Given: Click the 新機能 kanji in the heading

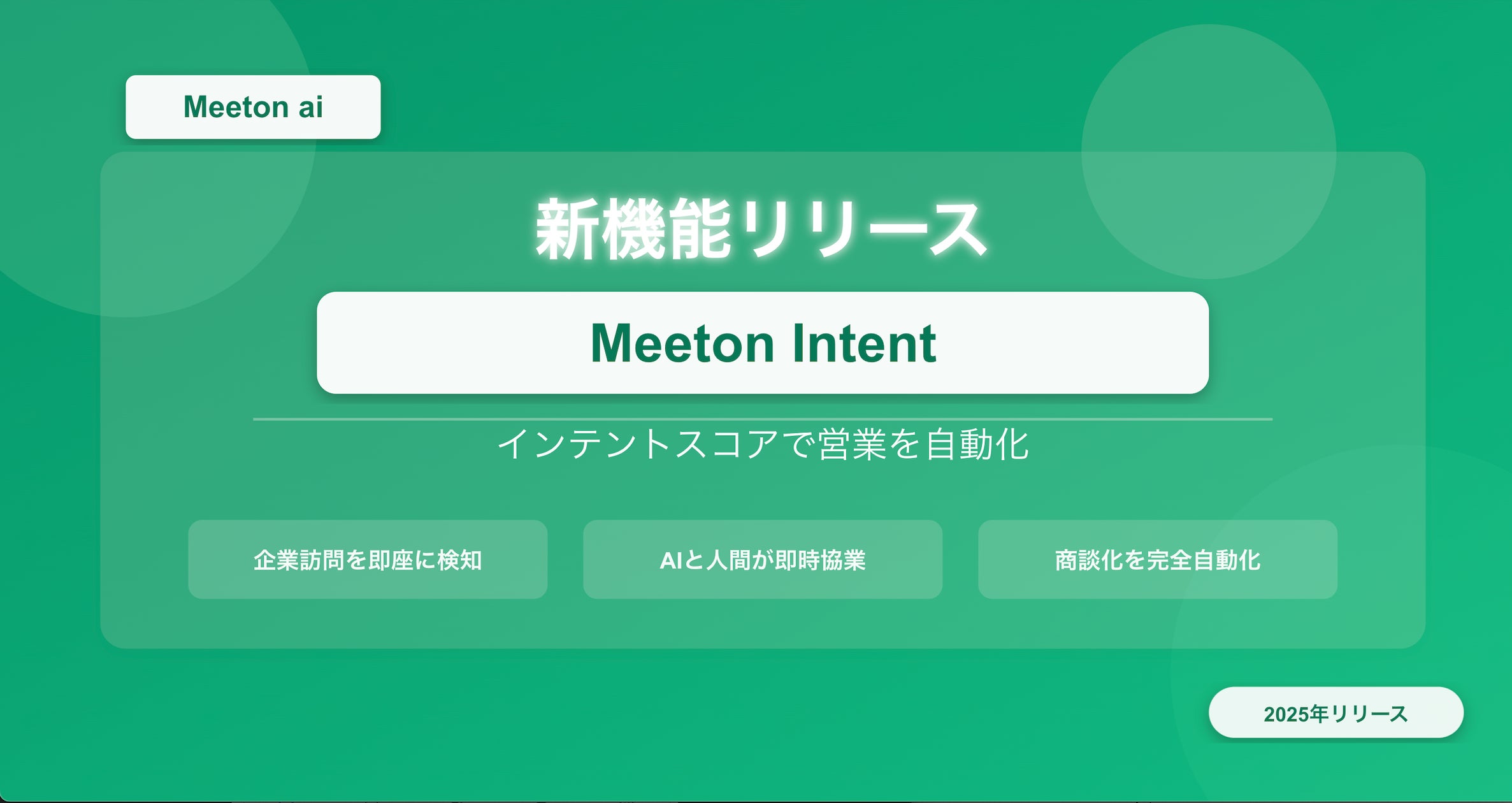Looking at the screenshot, I should (633, 229).
